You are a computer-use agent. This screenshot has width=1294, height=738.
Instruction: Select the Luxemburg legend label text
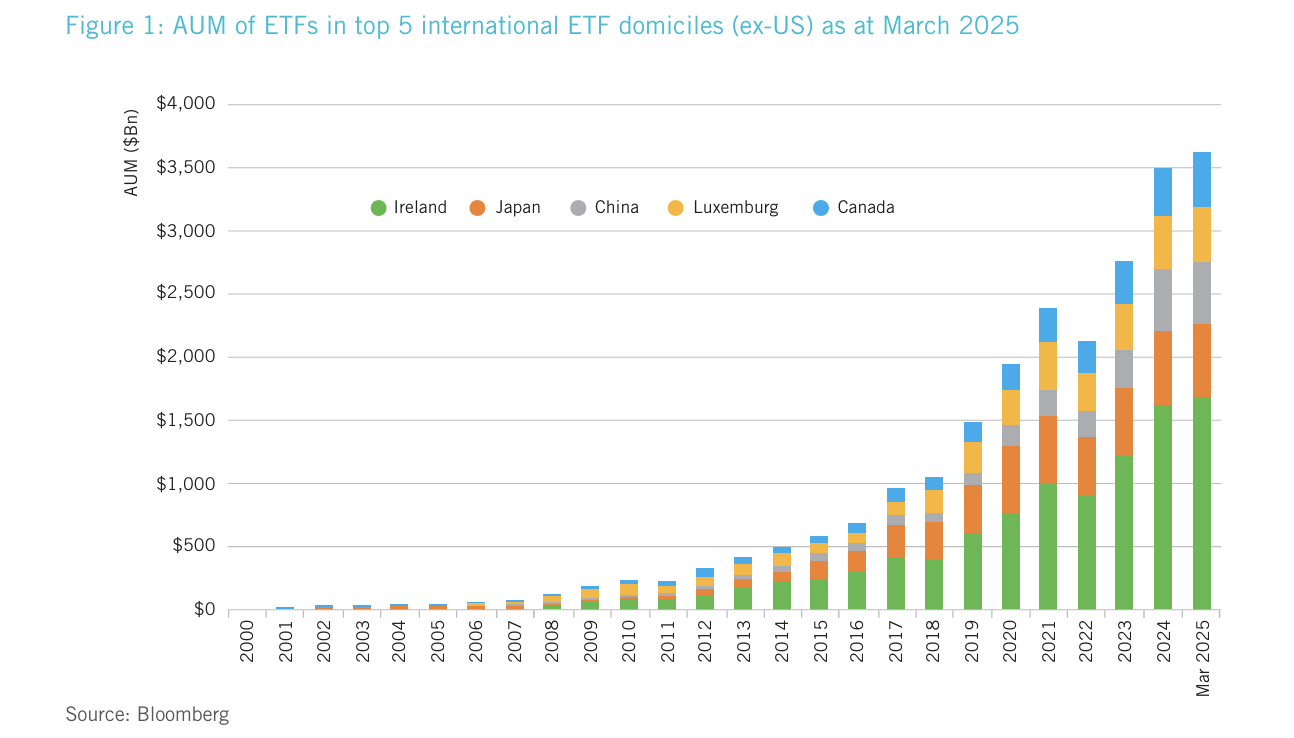click(x=735, y=208)
